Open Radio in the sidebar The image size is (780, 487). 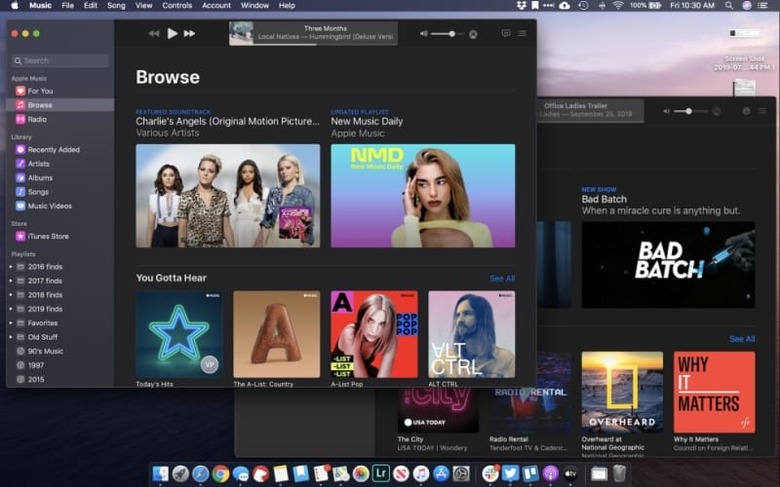click(37, 119)
